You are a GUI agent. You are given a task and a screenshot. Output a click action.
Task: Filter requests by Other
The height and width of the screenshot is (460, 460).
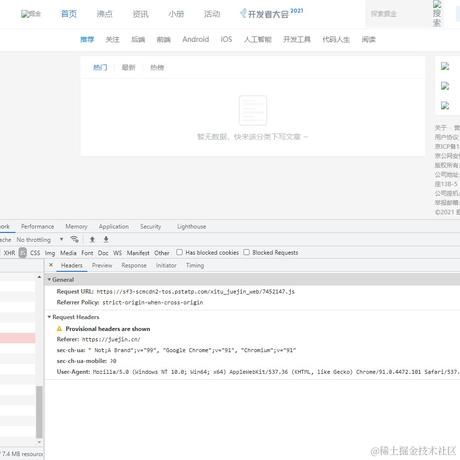click(162, 253)
